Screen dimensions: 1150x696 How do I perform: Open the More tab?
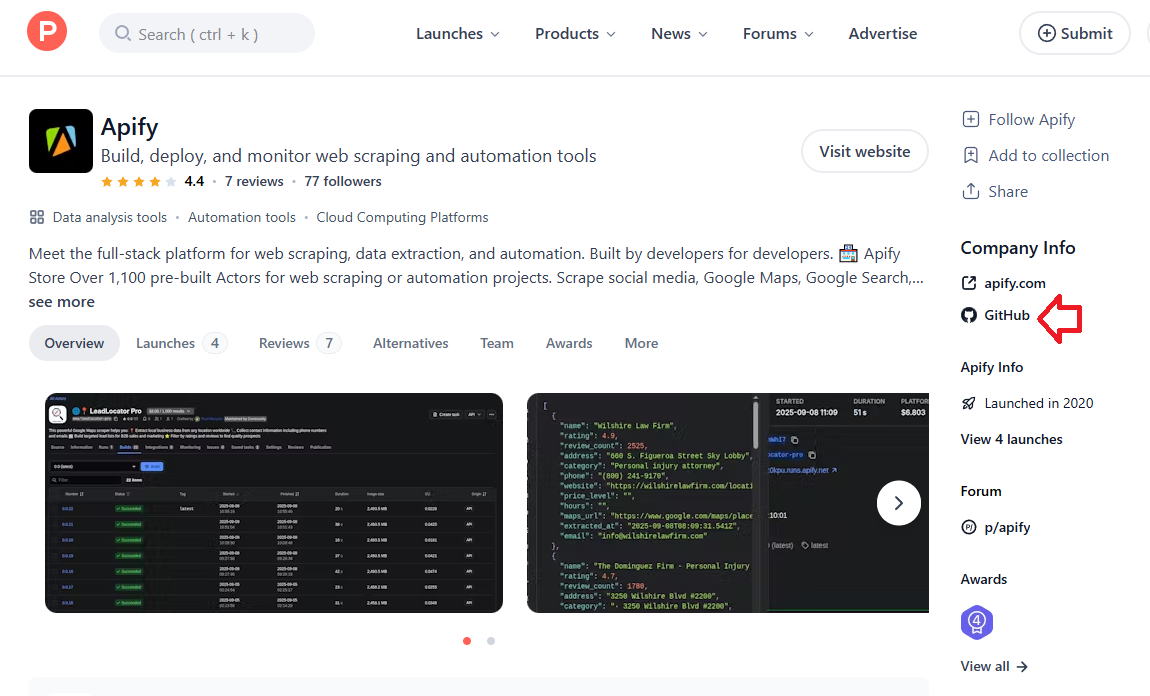tap(641, 343)
